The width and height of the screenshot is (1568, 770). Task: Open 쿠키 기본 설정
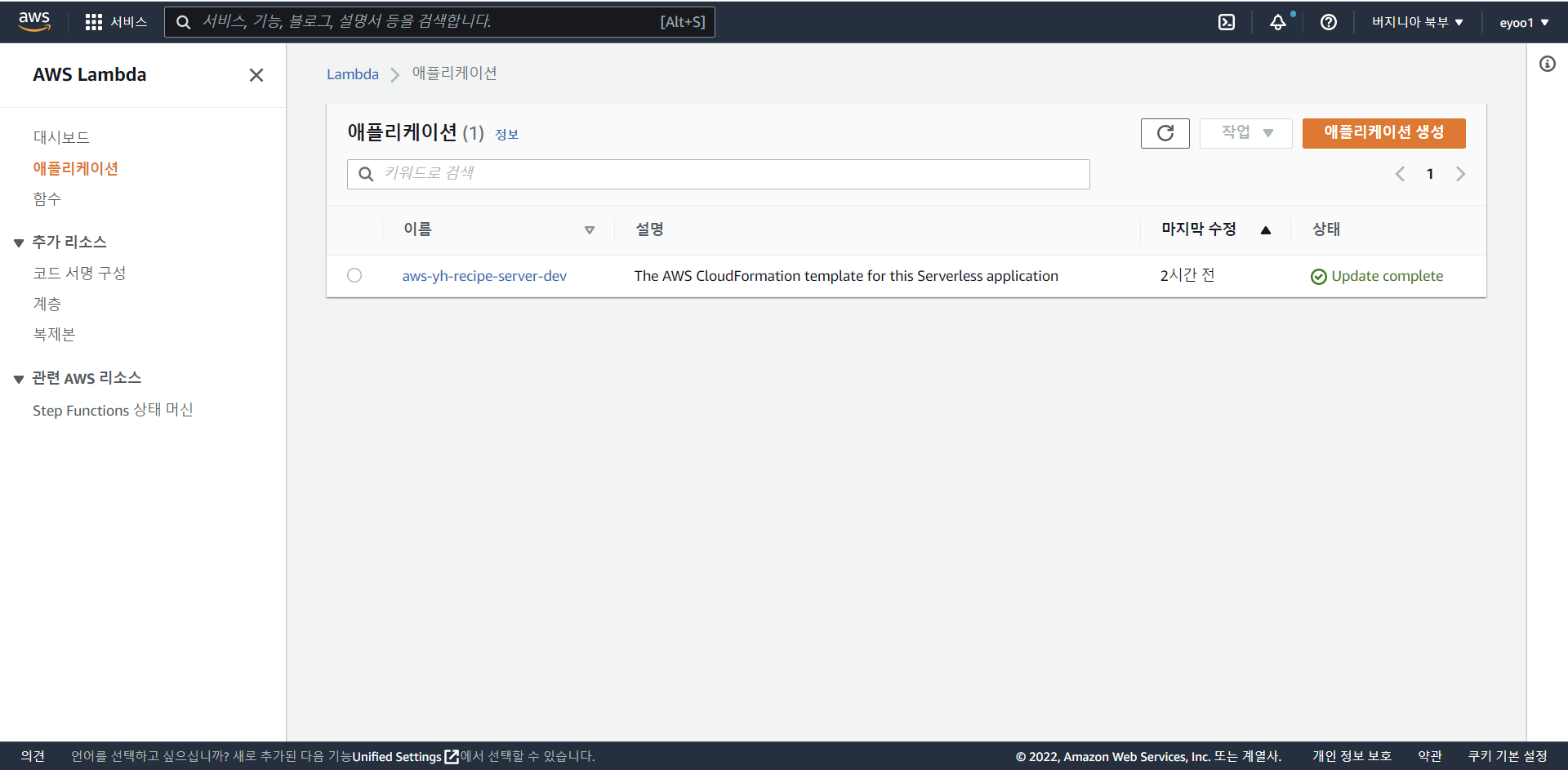point(1508,756)
